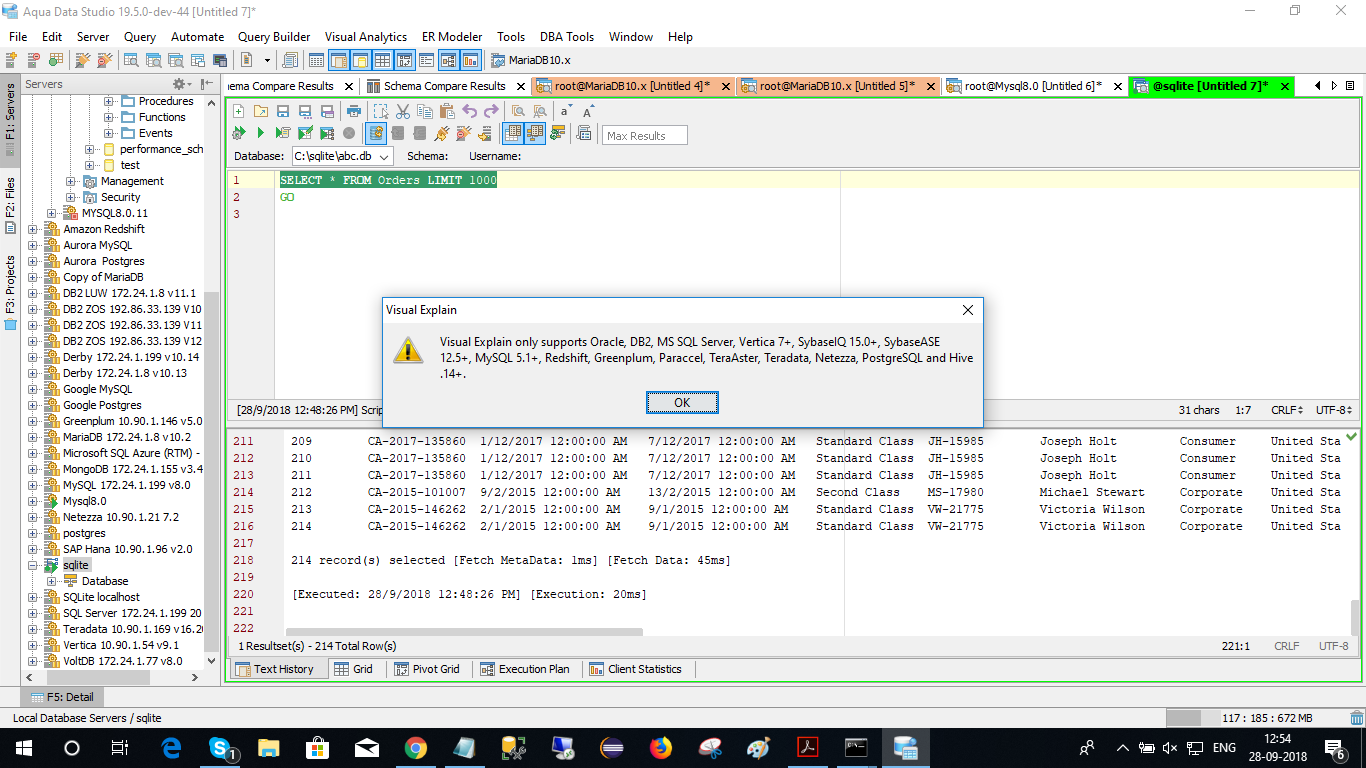Click the memory usage bar in status bar
Viewport: 1366px width, 768px height.
pyautogui.click(x=1258, y=718)
